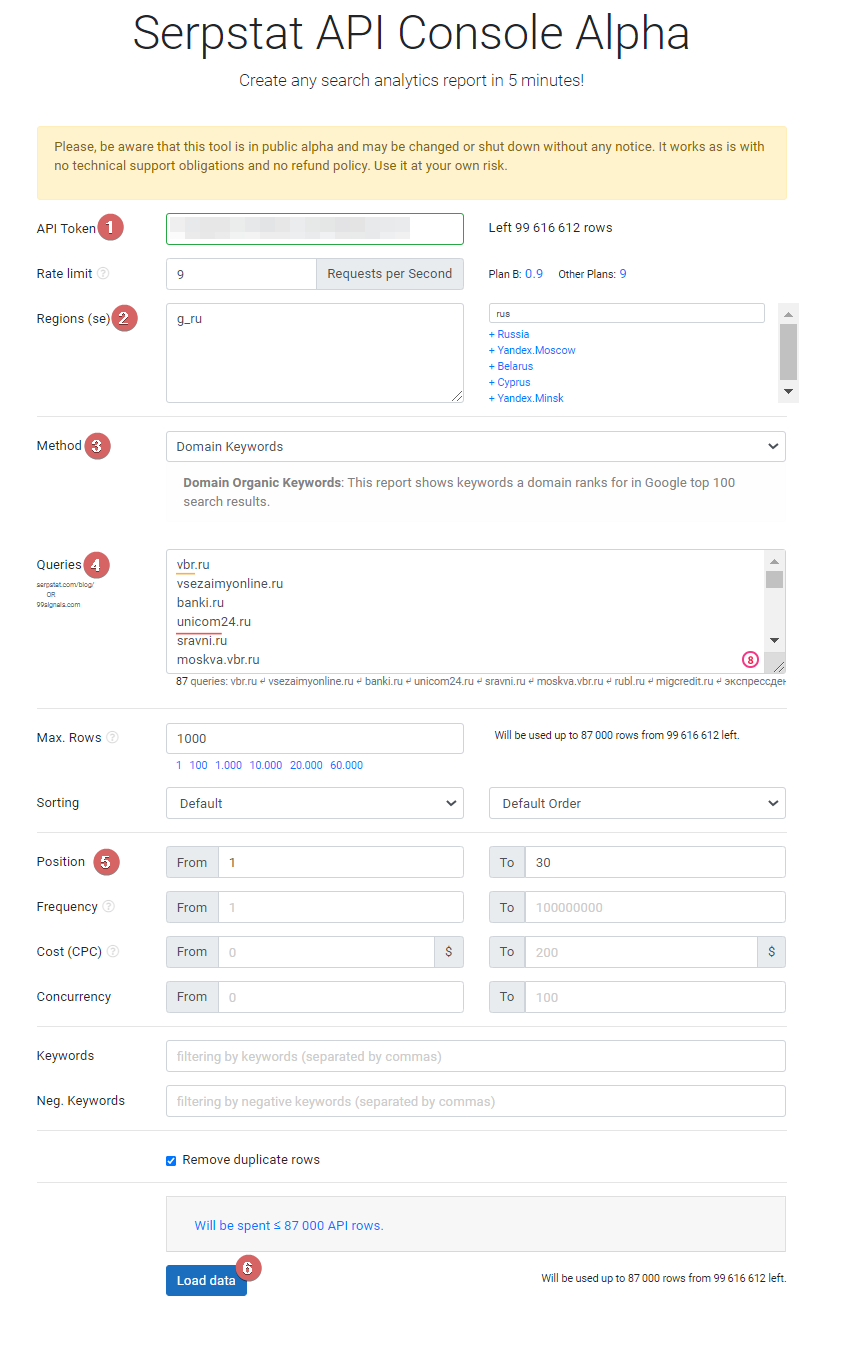The image size is (846, 1353).
Task: Focus the Neg. Keywords filter field
Action: pyautogui.click(x=476, y=1101)
